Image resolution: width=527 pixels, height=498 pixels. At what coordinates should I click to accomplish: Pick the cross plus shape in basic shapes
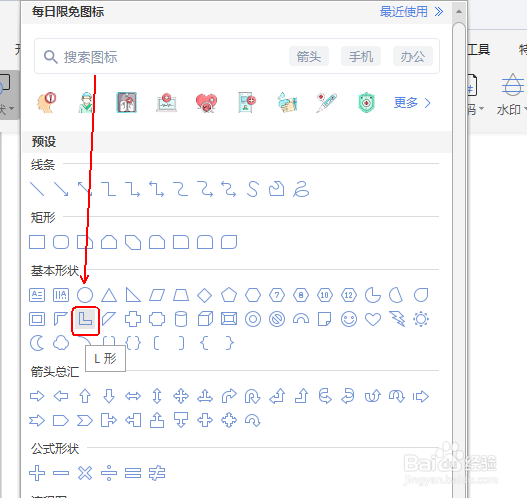point(133,319)
